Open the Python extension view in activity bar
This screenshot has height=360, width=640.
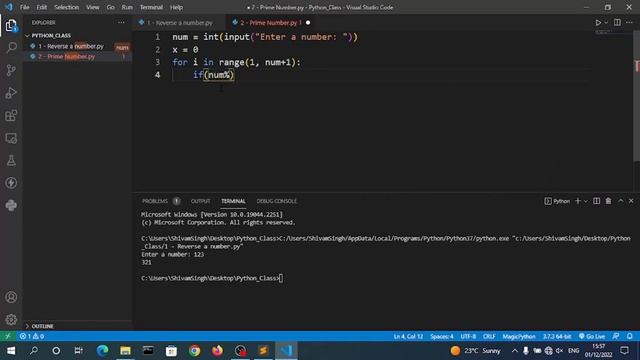point(11,205)
